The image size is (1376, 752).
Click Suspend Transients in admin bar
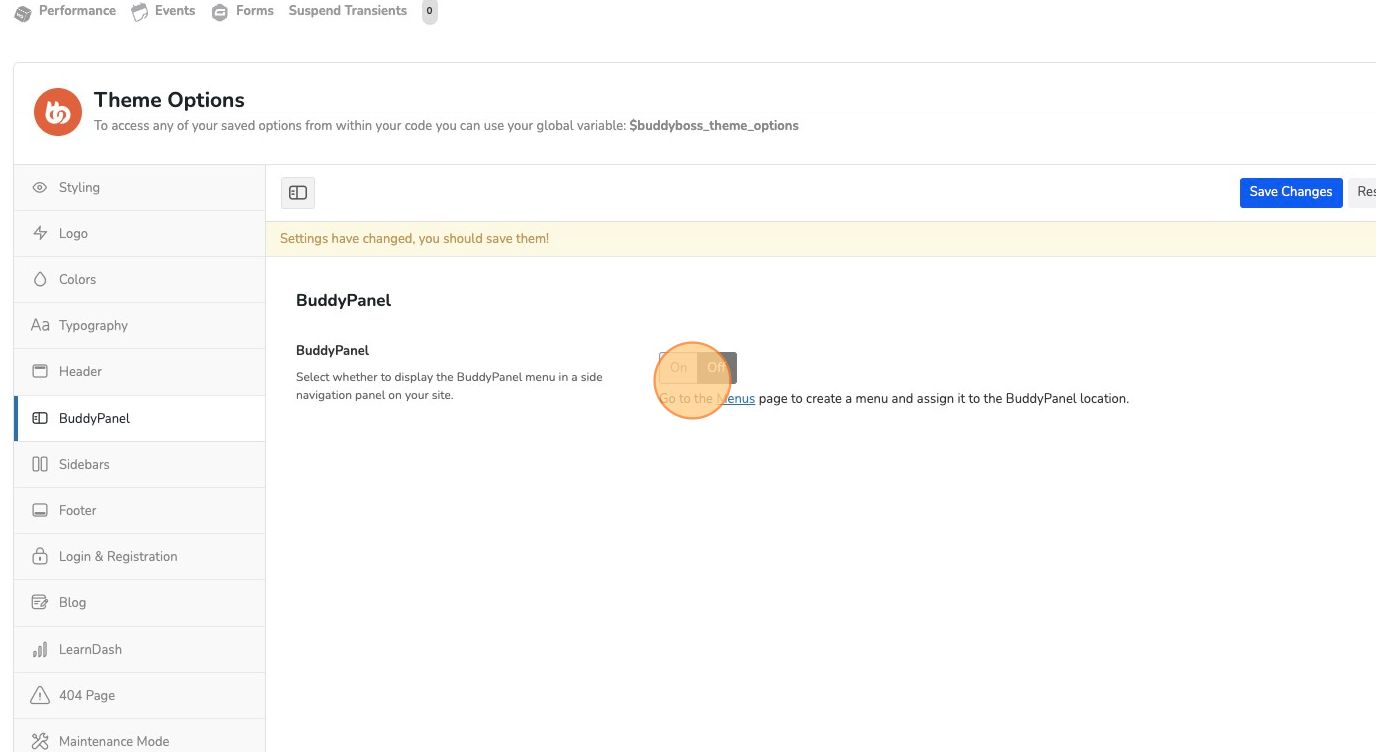[x=348, y=11]
